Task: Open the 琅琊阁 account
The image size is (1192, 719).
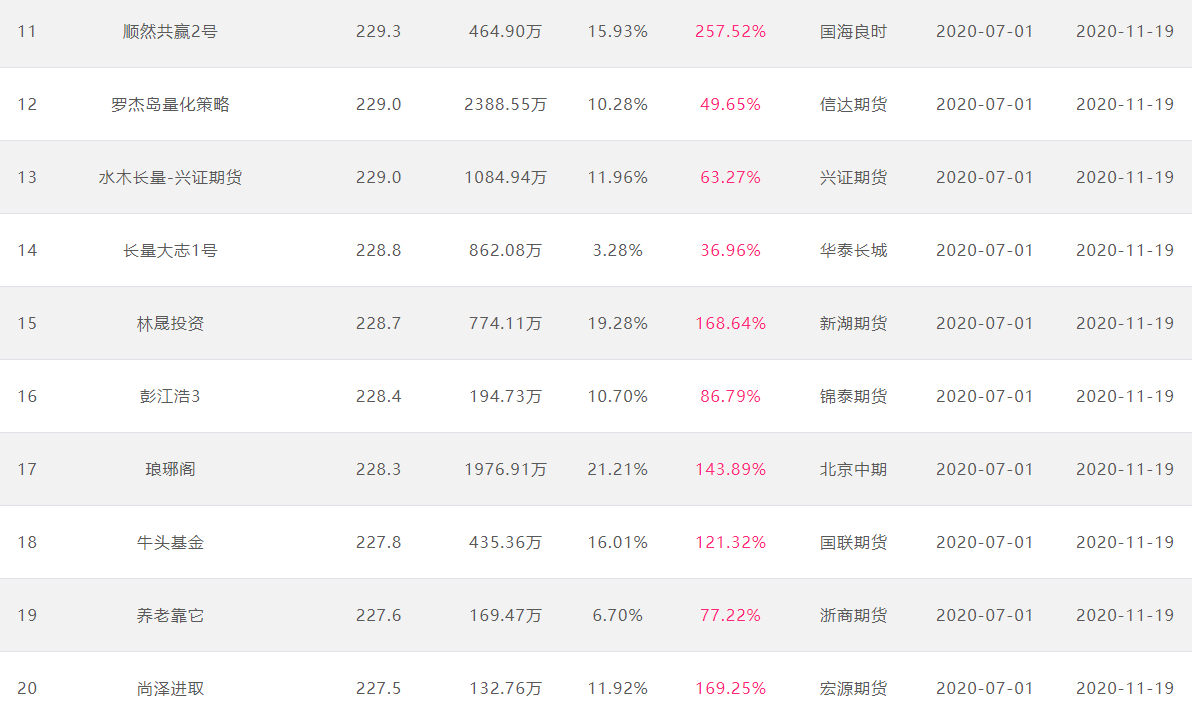Action: pyautogui.click(x=170, y=470)
